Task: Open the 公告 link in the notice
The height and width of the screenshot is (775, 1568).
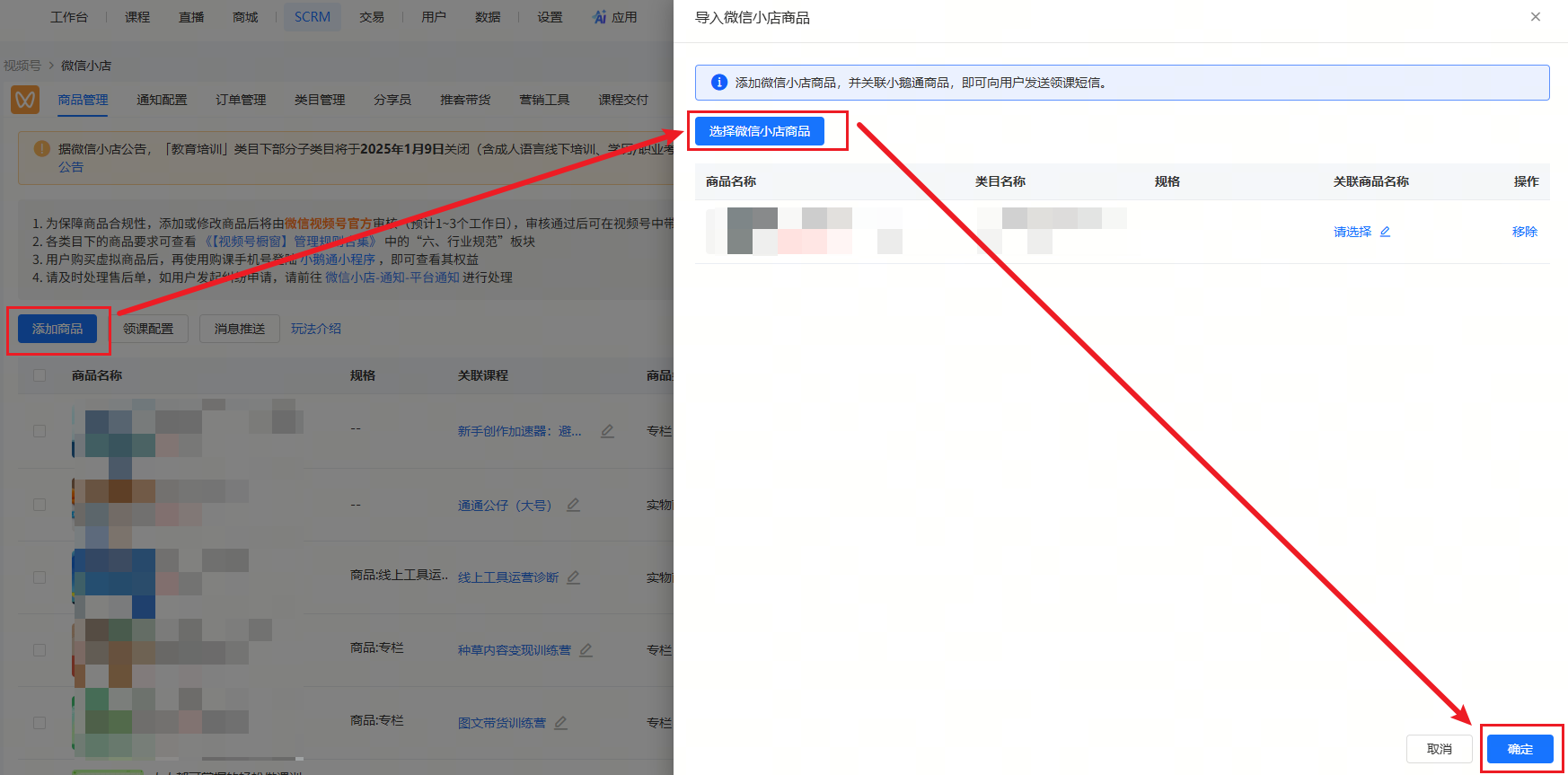Action: tap(71, 167)
